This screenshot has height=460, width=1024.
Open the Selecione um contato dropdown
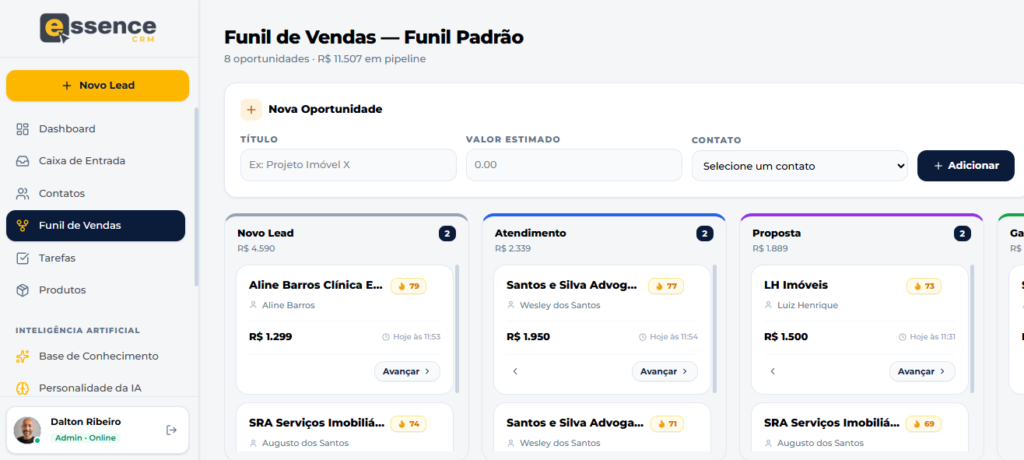(x=799, y=166)
